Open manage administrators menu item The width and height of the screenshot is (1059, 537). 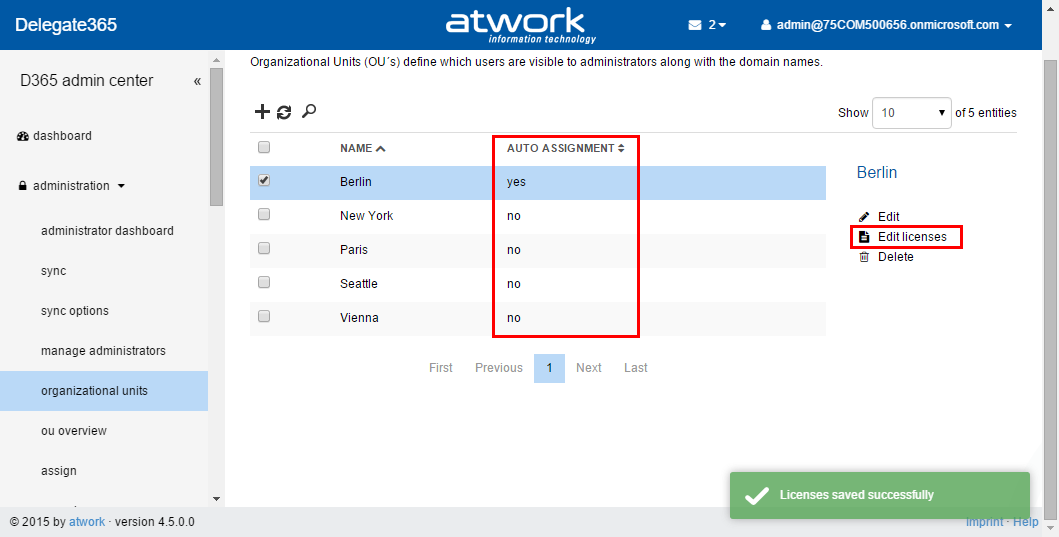[103, 351]
